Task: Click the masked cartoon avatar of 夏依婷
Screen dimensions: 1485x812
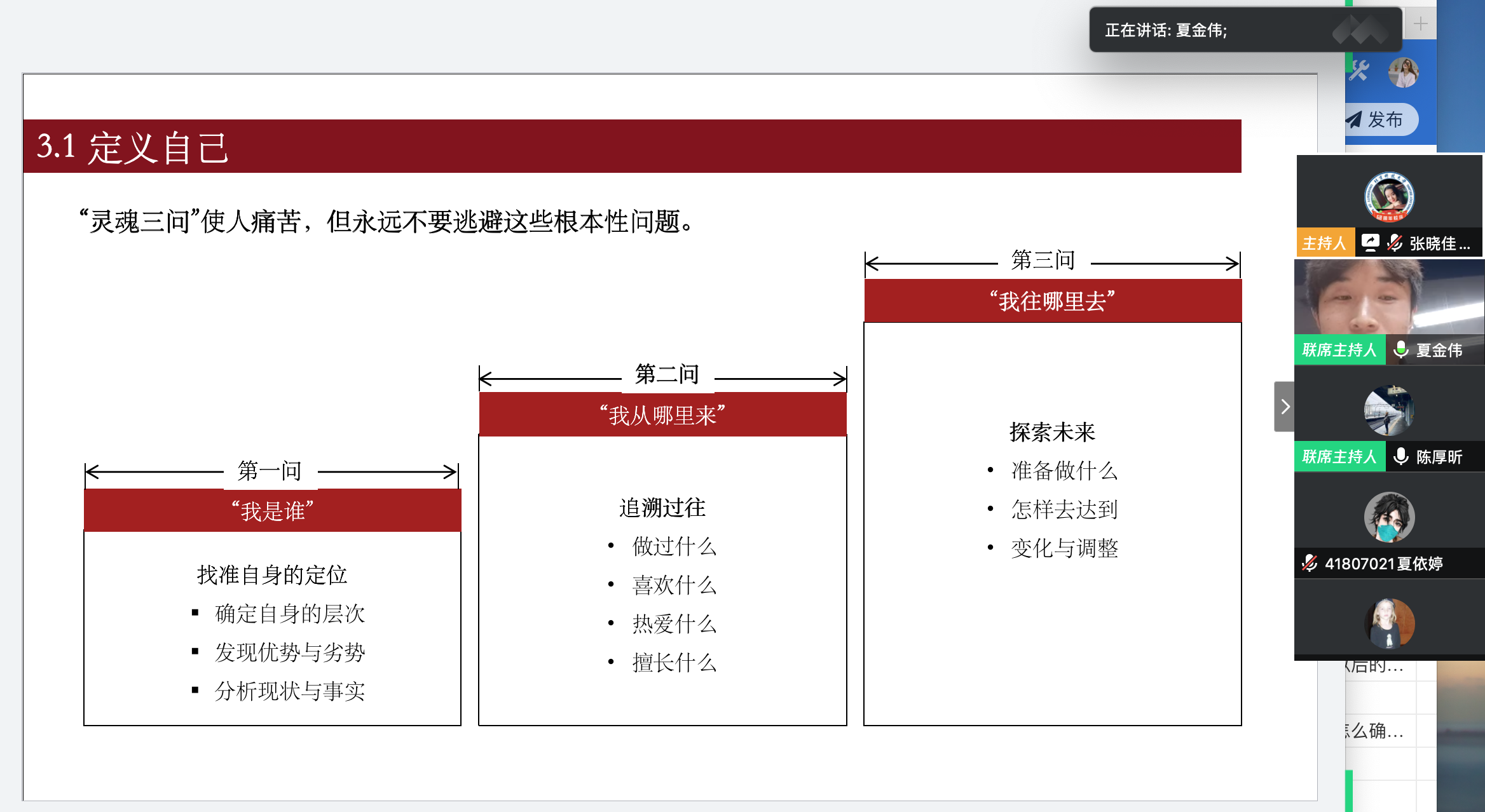Action: point(1389,517)
